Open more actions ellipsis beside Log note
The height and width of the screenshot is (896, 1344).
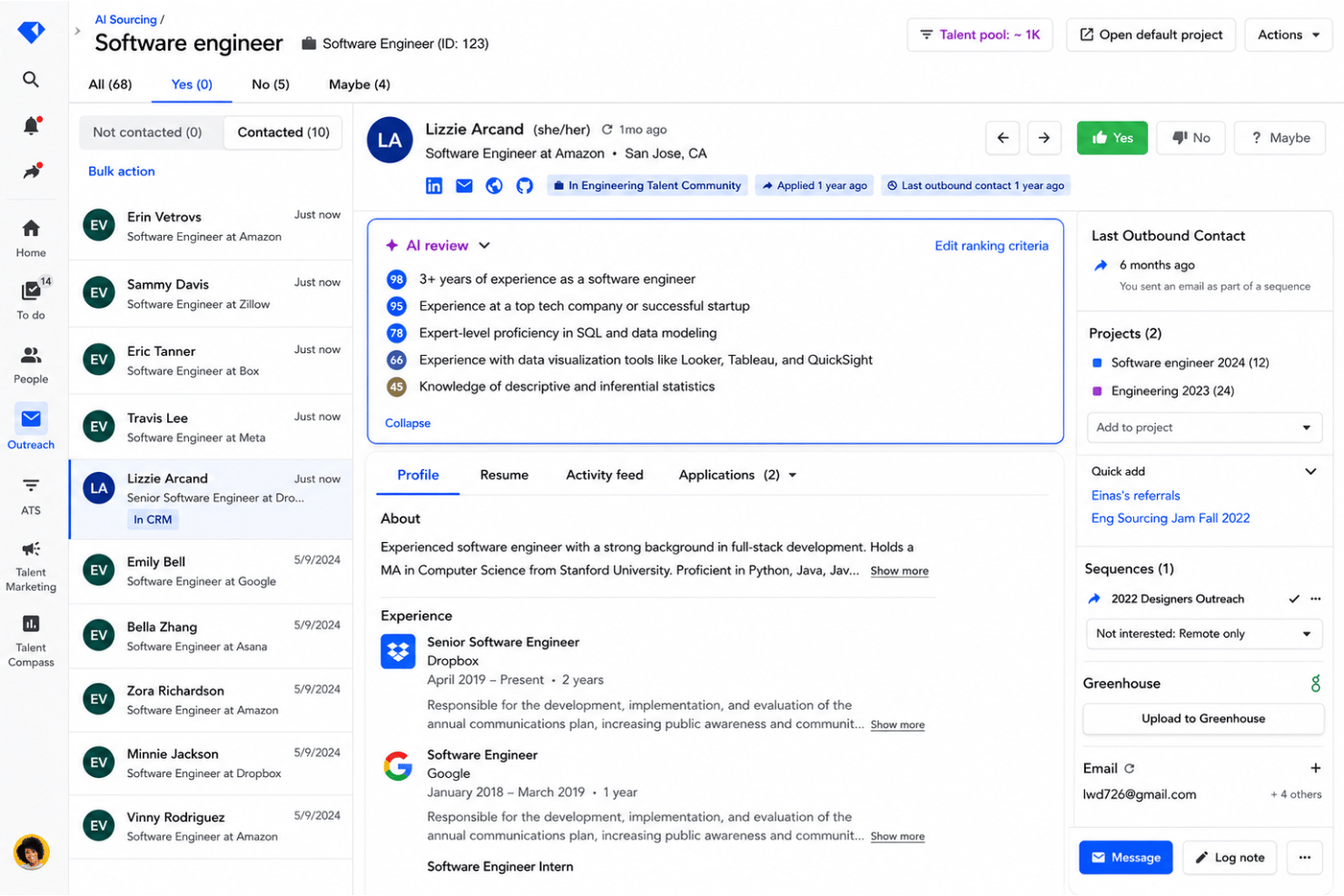click(1305, 857)
